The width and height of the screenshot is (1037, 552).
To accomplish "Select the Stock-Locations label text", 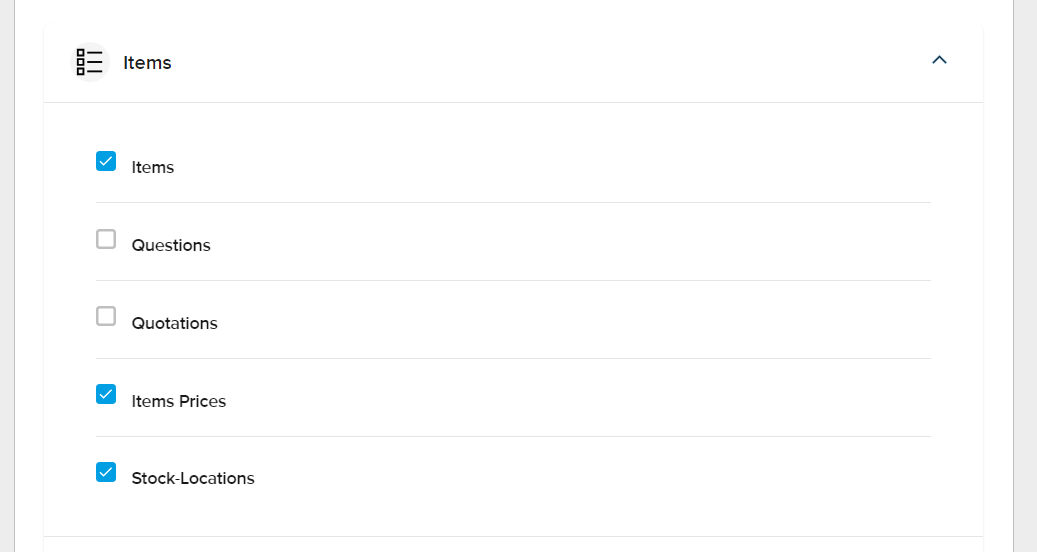I will pos(193,479).
